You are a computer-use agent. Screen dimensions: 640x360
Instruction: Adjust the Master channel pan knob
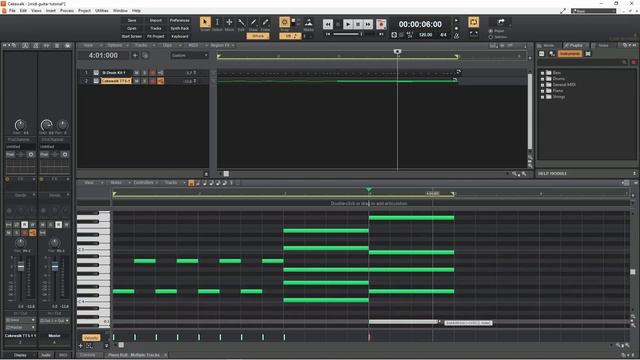point(55,243)
